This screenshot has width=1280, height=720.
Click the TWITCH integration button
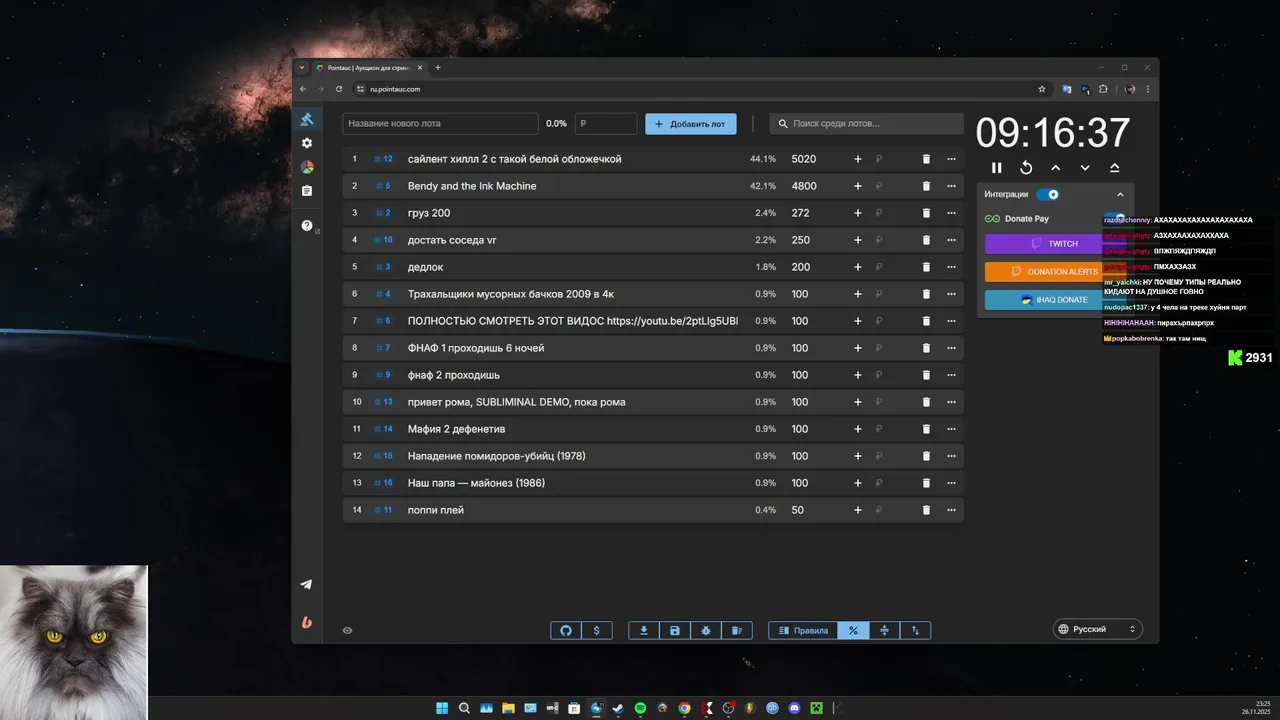[x=1055, y=244]
